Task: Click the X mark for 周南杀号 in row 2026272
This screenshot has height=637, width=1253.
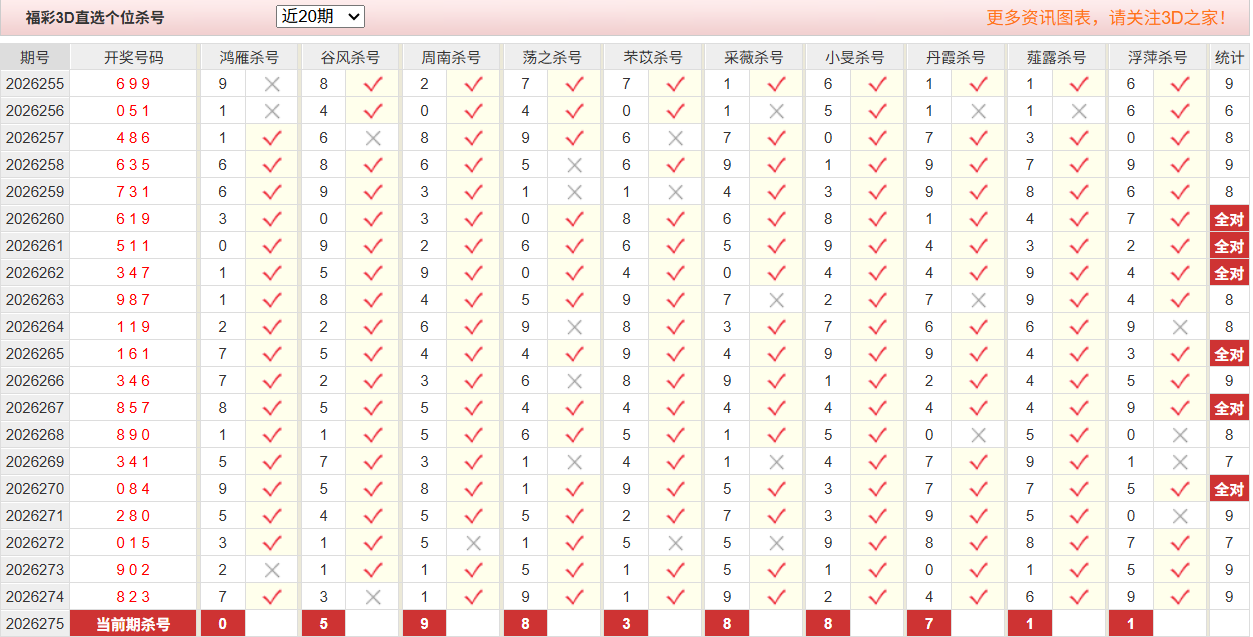Action: [x=474, y=543]
